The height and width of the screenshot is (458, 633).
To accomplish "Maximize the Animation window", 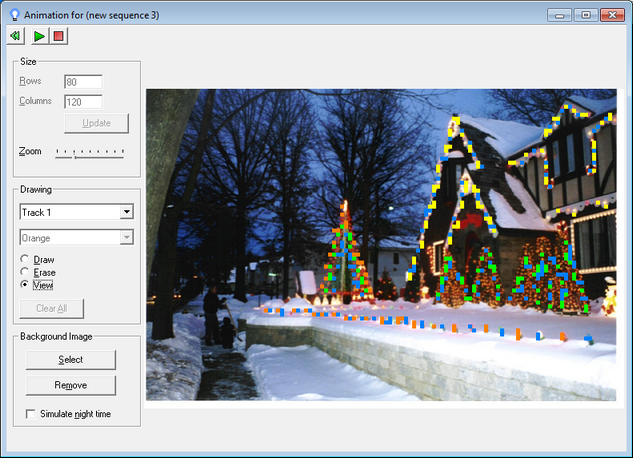I will click(586, 15).
